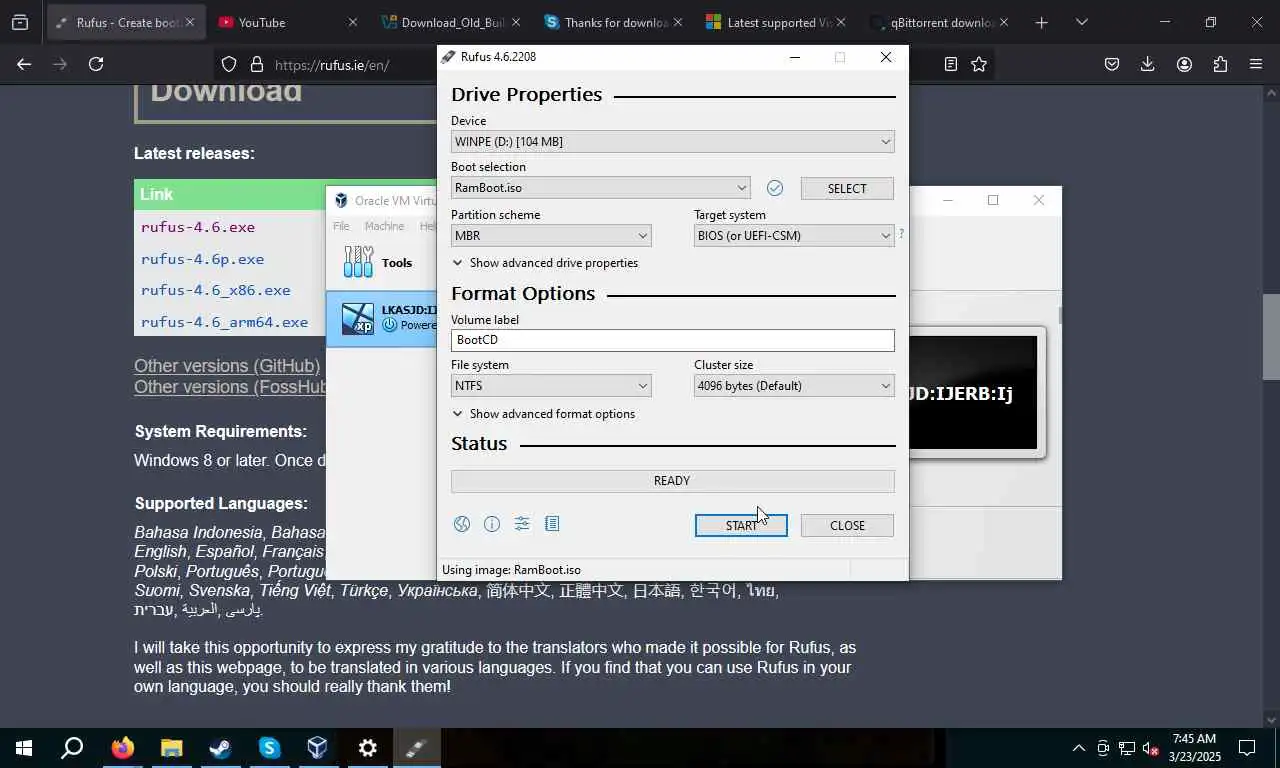The height and width of the screenshot is (768, 1280).
Task: Switch to the Download_Old_Builds tab
Action: [x=452, y=22]
